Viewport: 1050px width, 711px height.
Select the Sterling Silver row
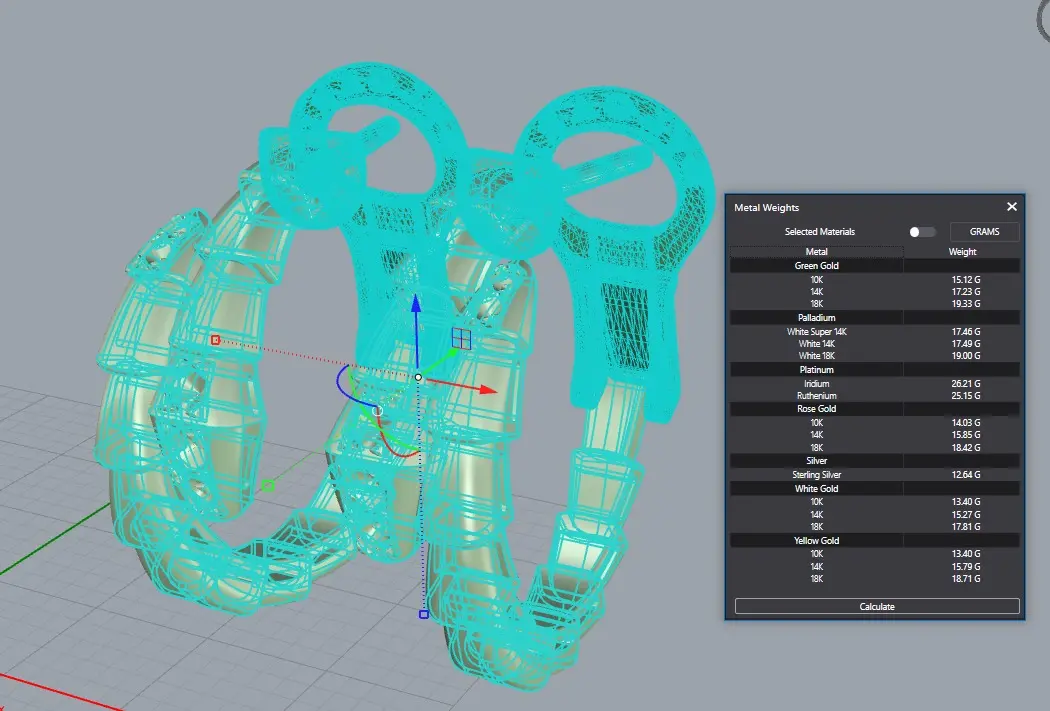click(x=875, y=475)
